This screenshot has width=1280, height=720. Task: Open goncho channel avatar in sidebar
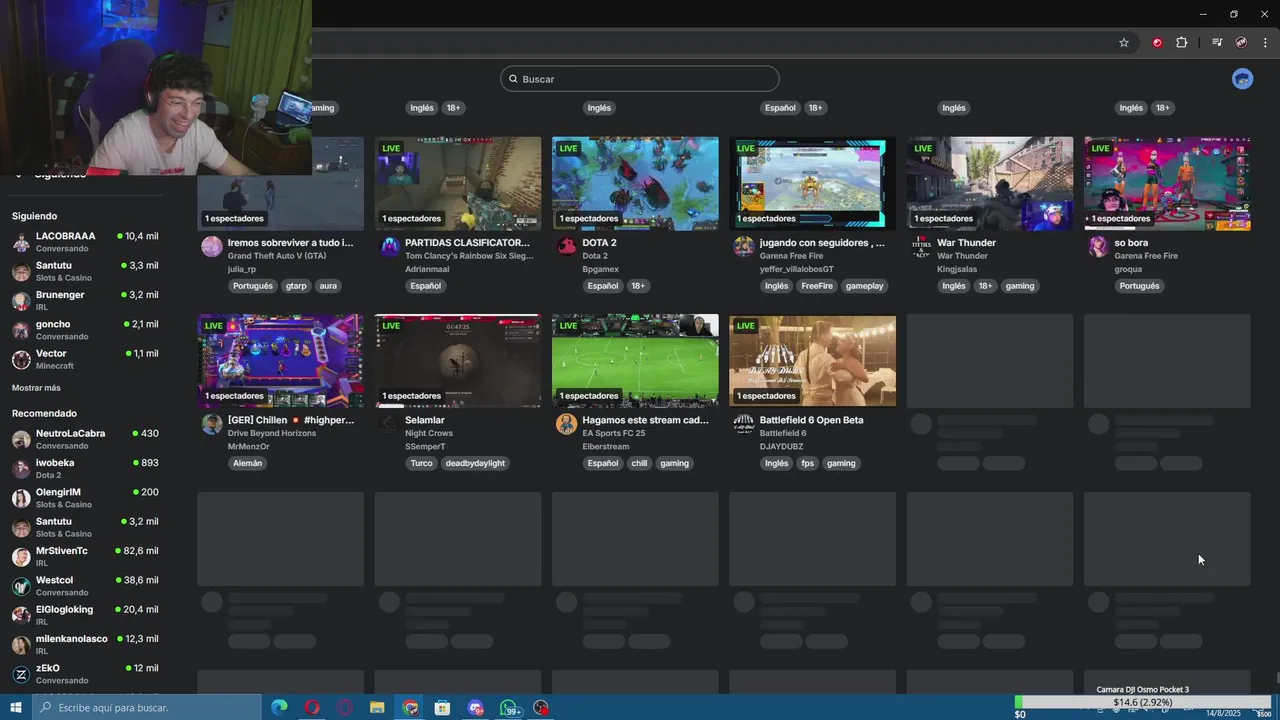pos(21,330)
